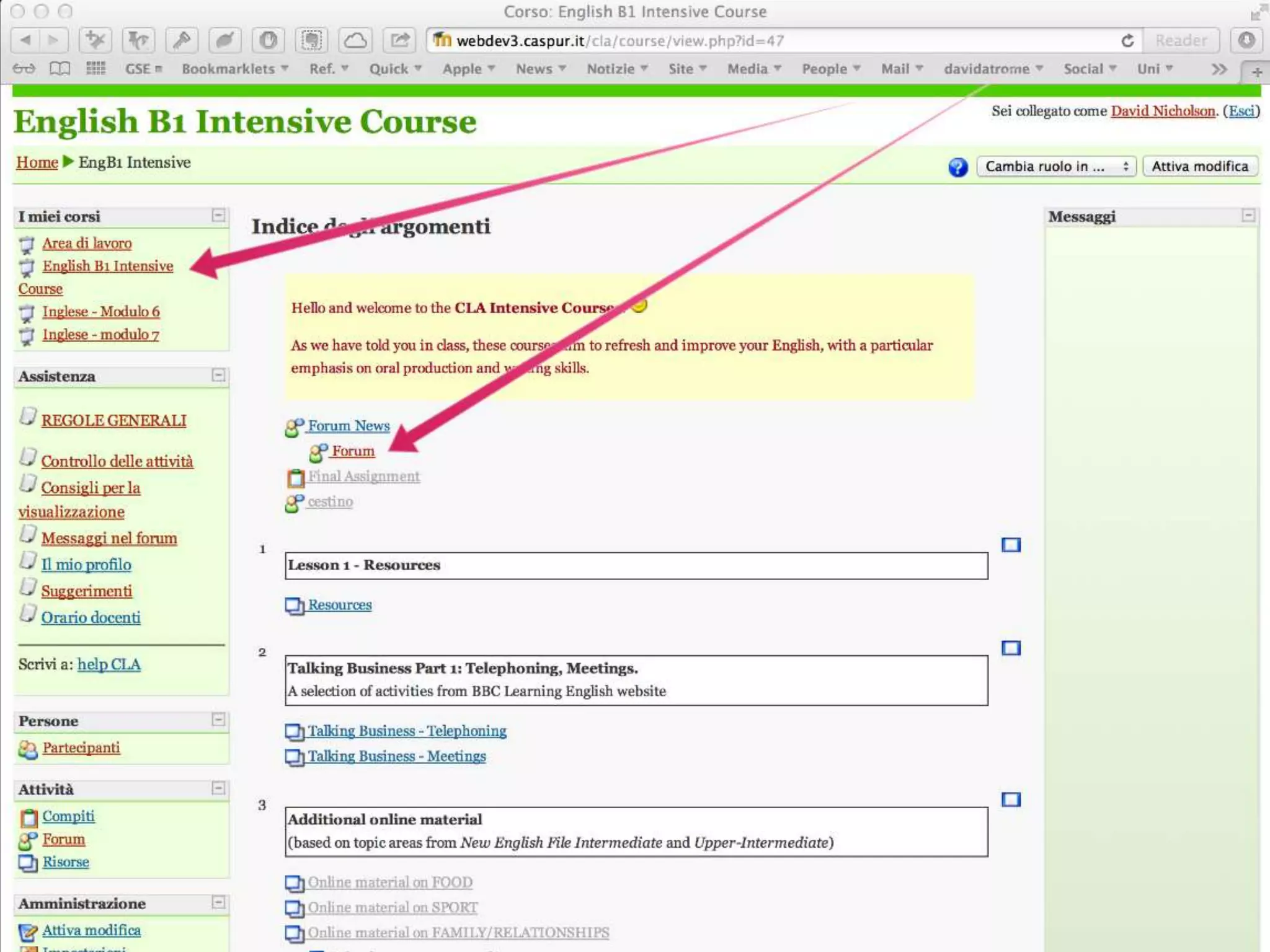Open the Cambia ruolo in dropdown
Viewport: 1270px width, 952px height.
pyautogui.click(x=1055, y=166)
